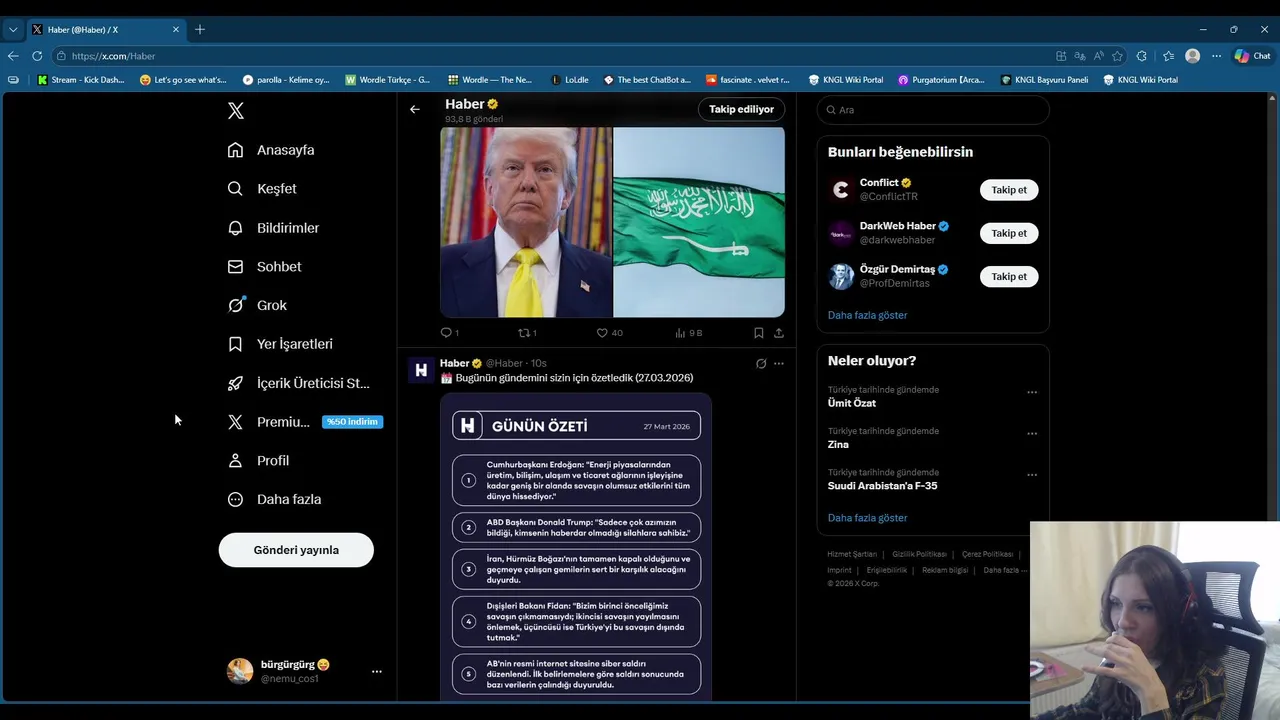Screen dimensions: 1280x720
Task: Open browser profile avatar
Action: pos(1192,56)
